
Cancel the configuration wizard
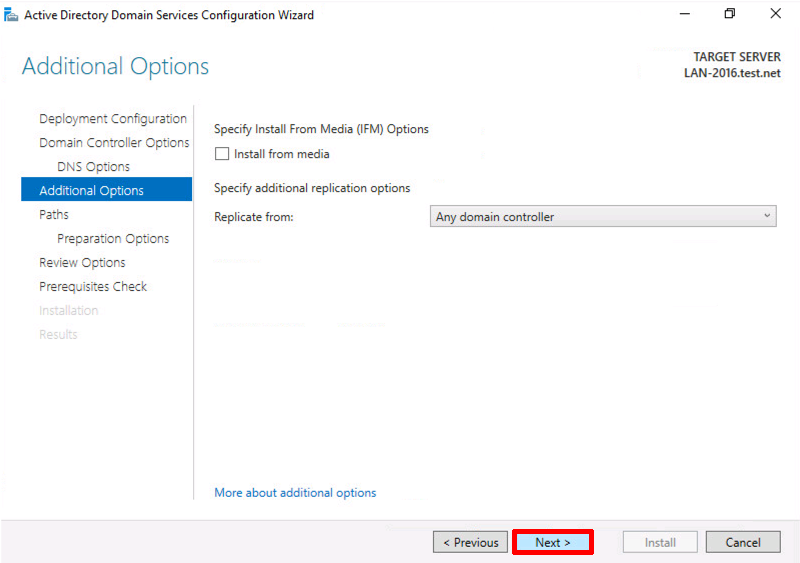(743, 542)
